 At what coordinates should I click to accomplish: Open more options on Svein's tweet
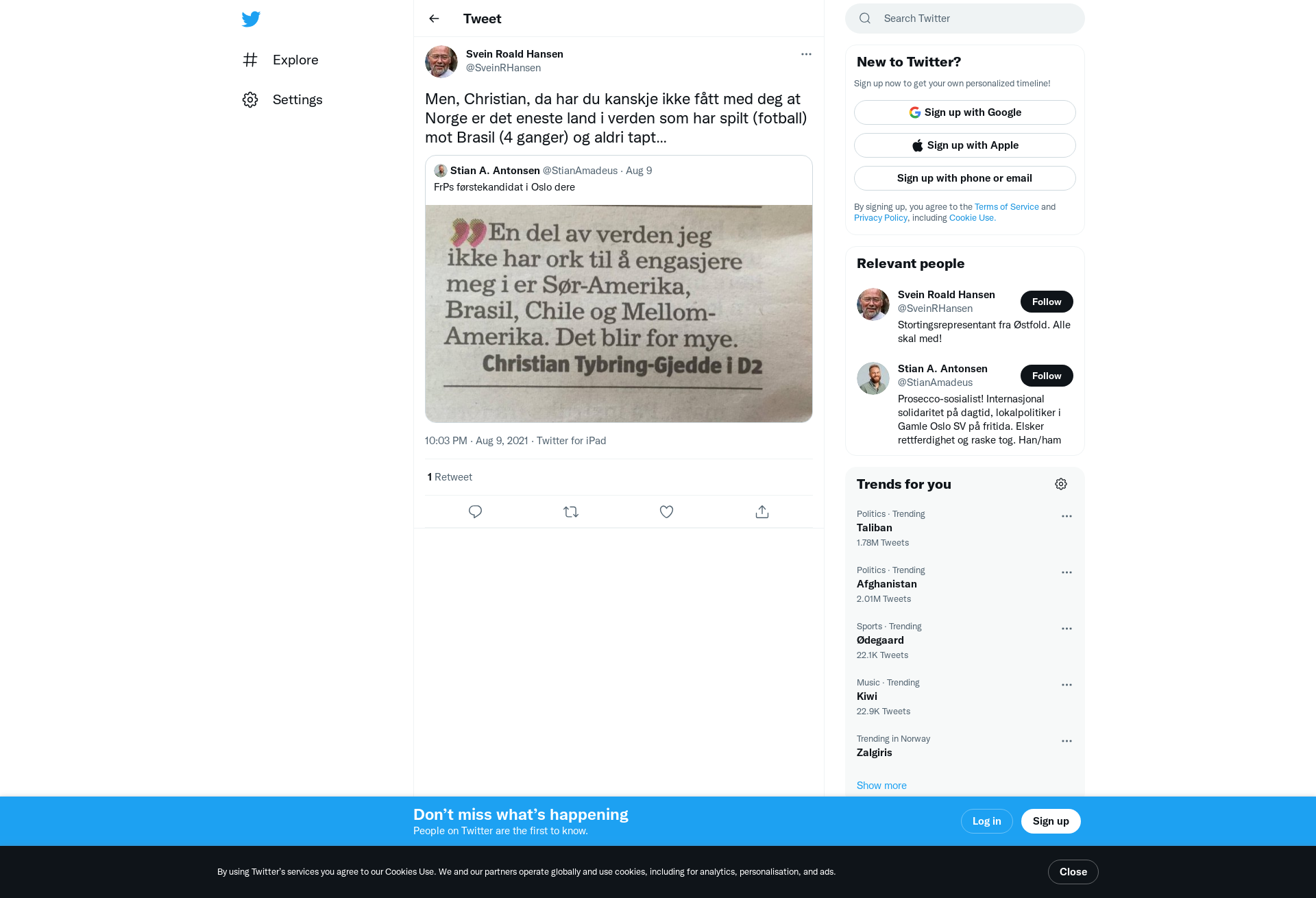tap(806, 54)
